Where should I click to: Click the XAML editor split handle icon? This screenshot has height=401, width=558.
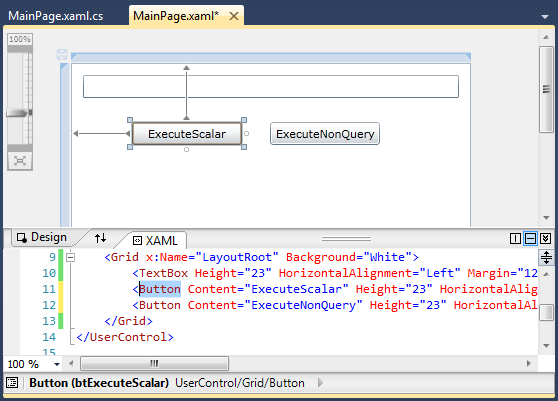tap(546, 257)
